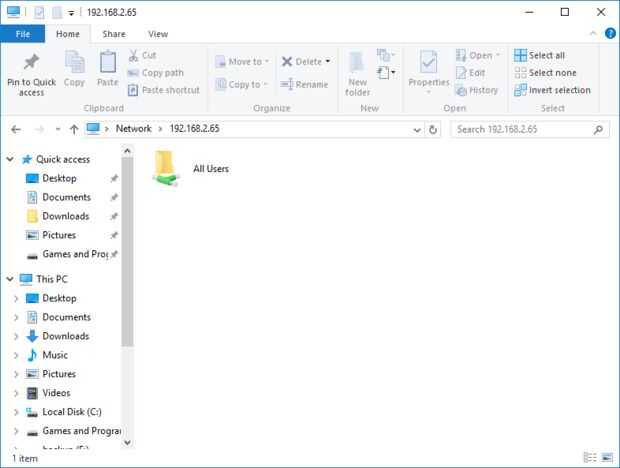Click title bar Properties quick icon
Viewport: 620px width, 468px height.
click(39, 13)
